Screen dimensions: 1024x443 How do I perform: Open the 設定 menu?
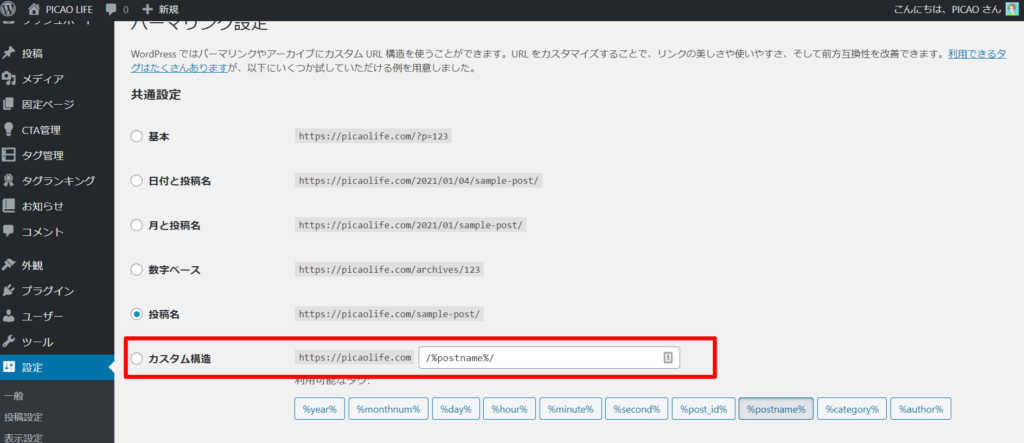point(57,367)
